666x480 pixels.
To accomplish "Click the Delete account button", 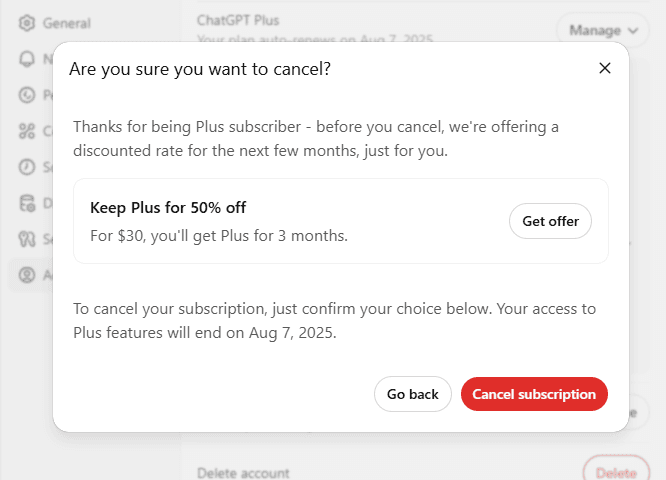I will [x=616, y=472].
